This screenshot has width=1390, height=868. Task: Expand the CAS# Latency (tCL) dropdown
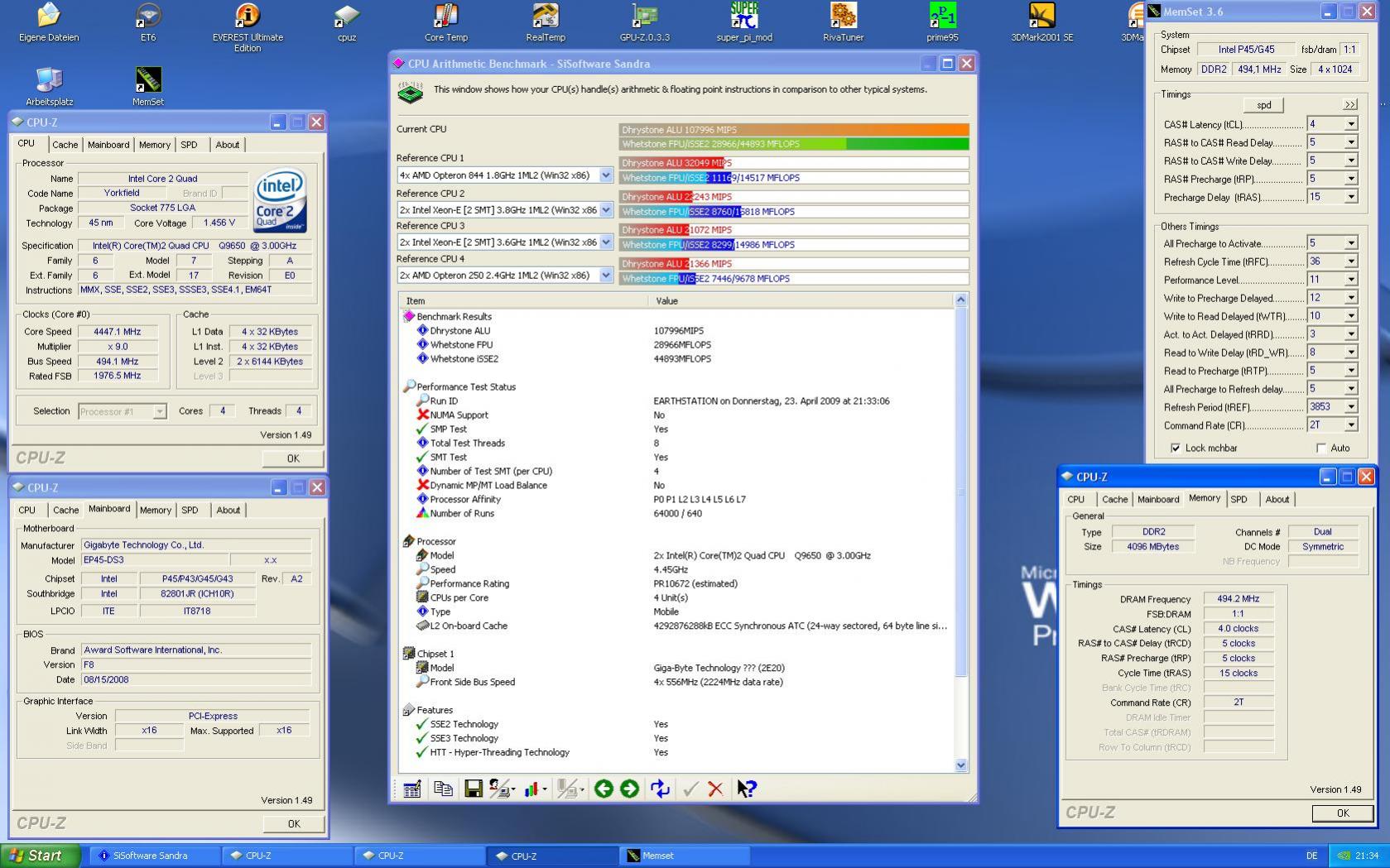click(x=1350, y=124)
